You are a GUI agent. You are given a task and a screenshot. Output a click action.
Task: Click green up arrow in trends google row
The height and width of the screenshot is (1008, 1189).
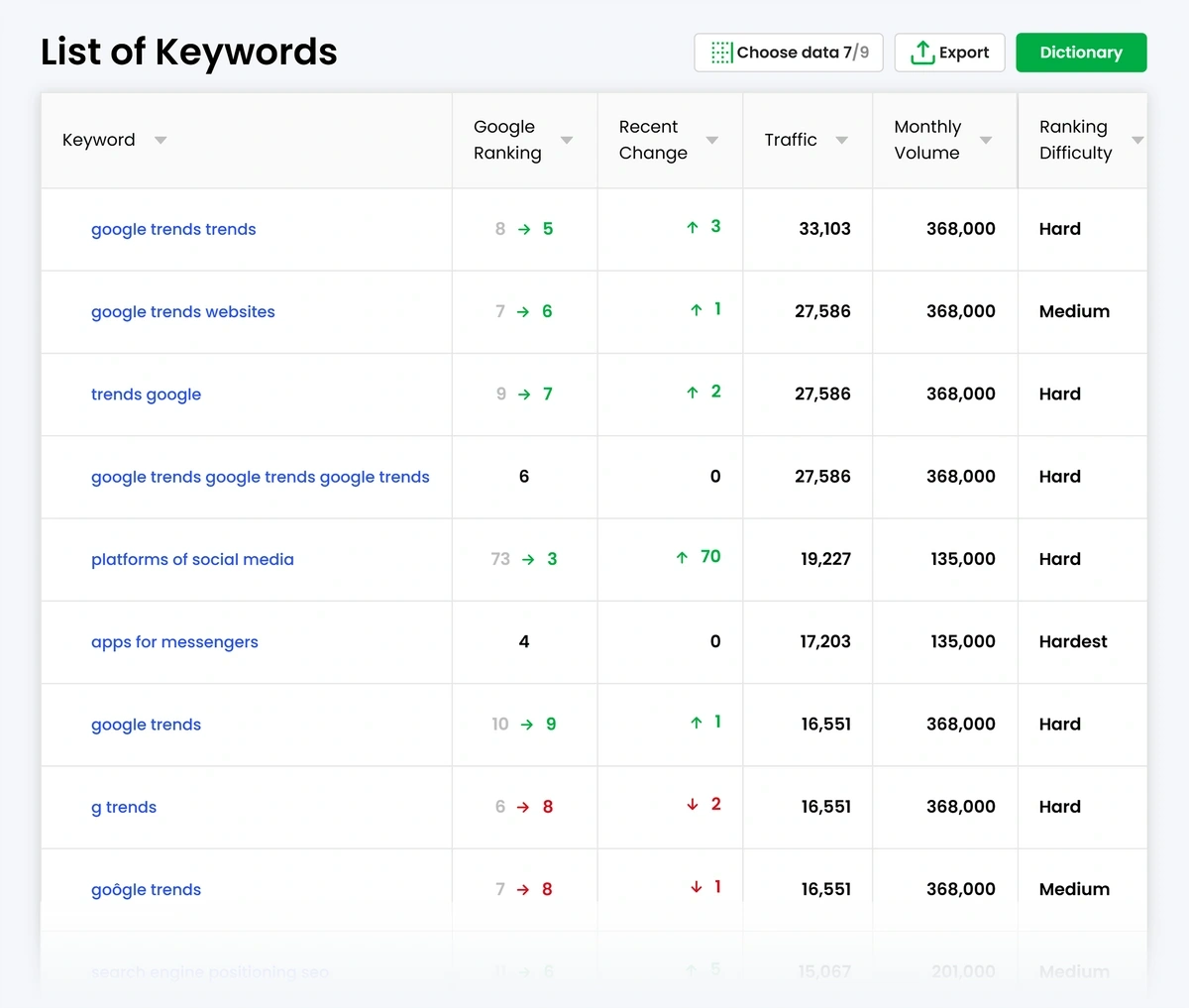pos(693,392)
